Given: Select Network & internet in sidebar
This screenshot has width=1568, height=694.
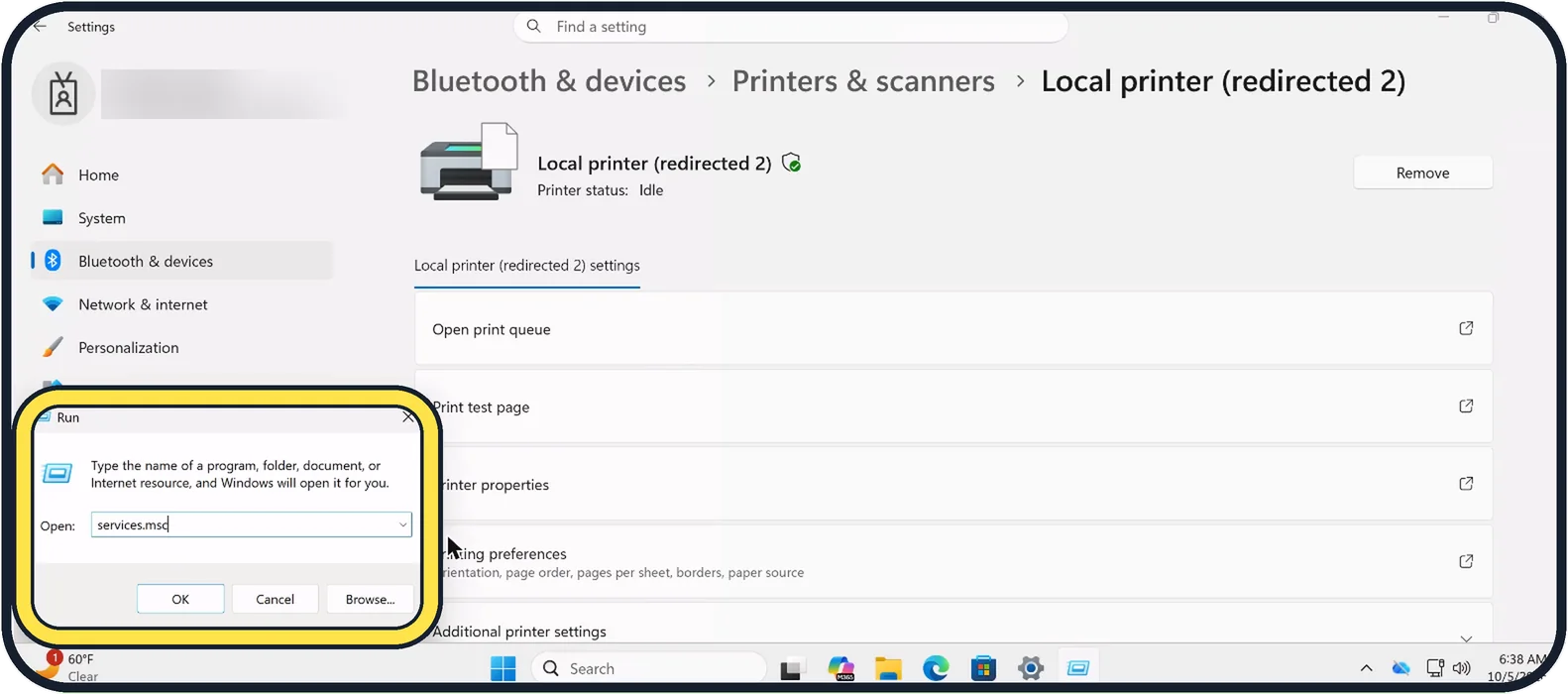Looking at the screenshot, I should (x=181, y=304).
